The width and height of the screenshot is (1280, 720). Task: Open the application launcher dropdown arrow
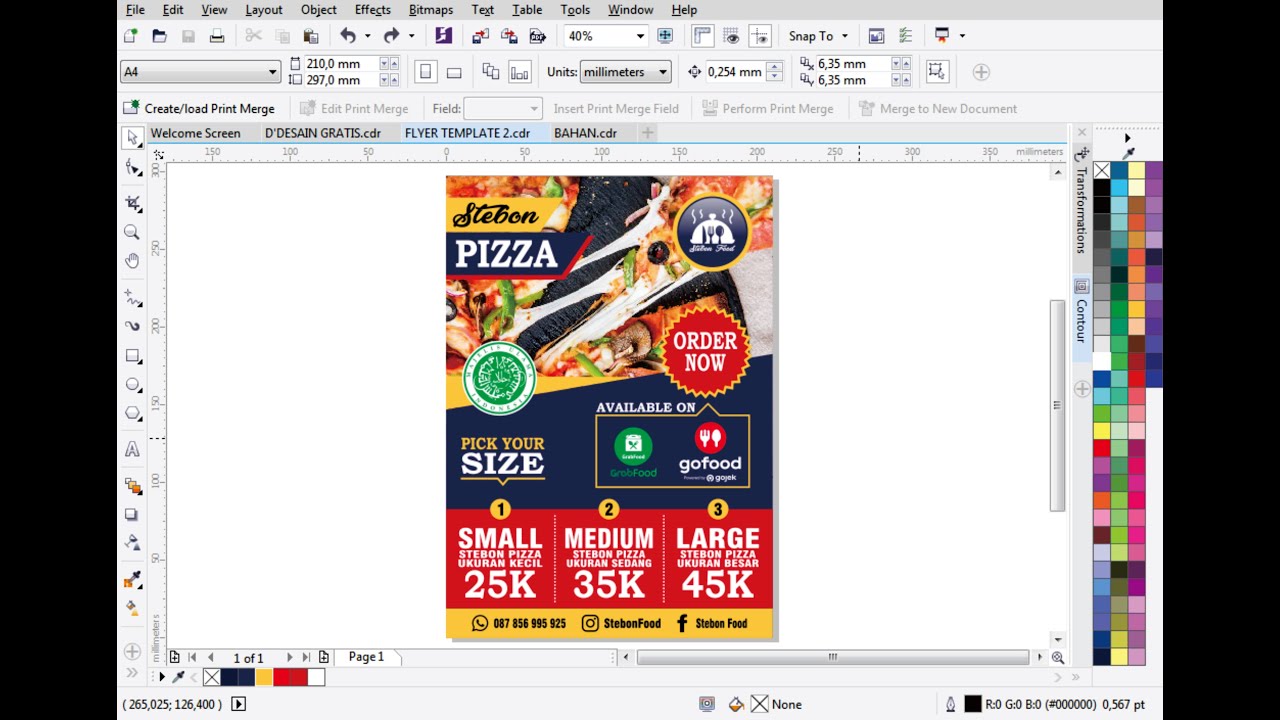[x=962, y=36]
